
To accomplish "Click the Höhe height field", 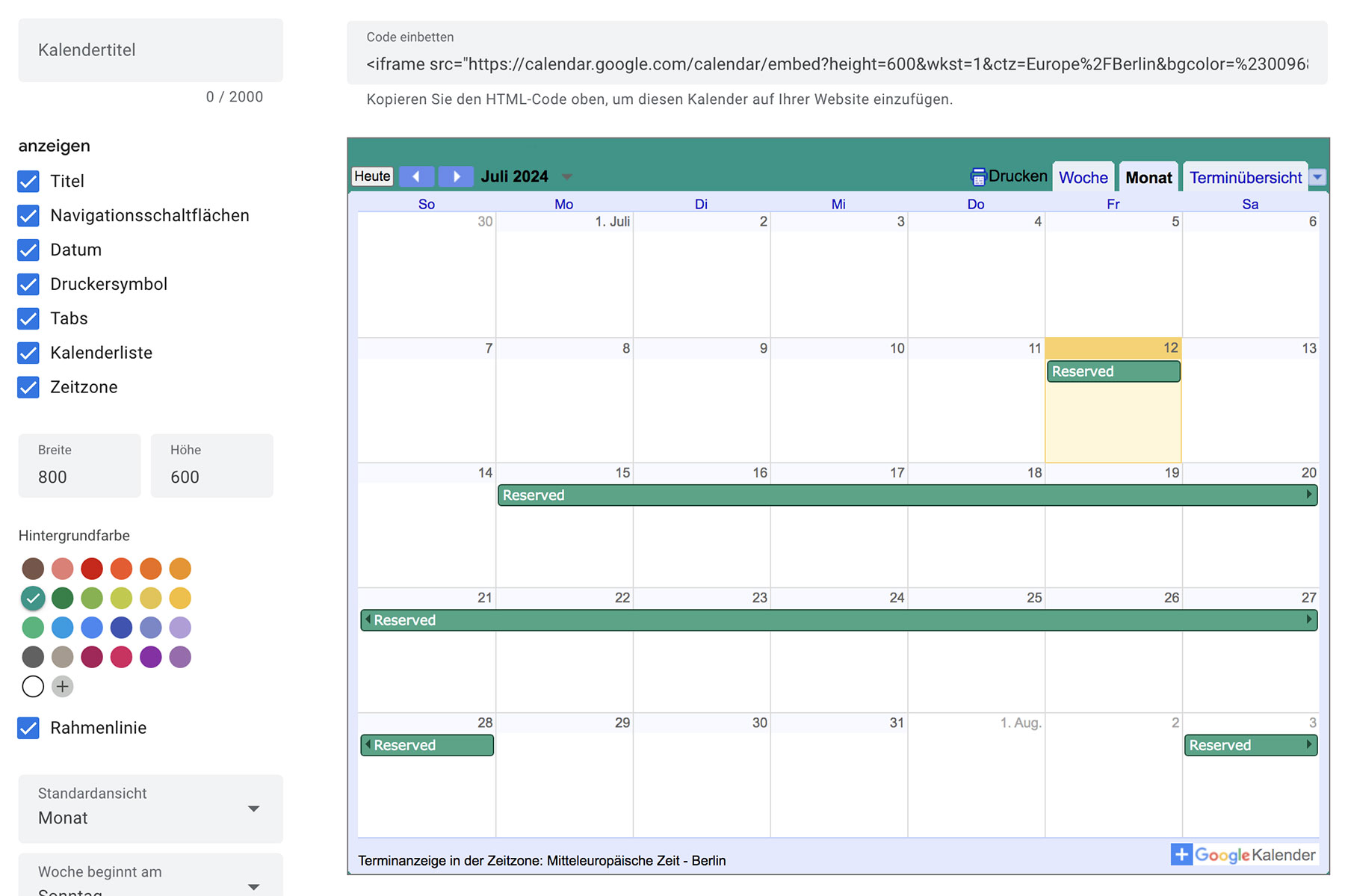I will (x=211, y=466).
